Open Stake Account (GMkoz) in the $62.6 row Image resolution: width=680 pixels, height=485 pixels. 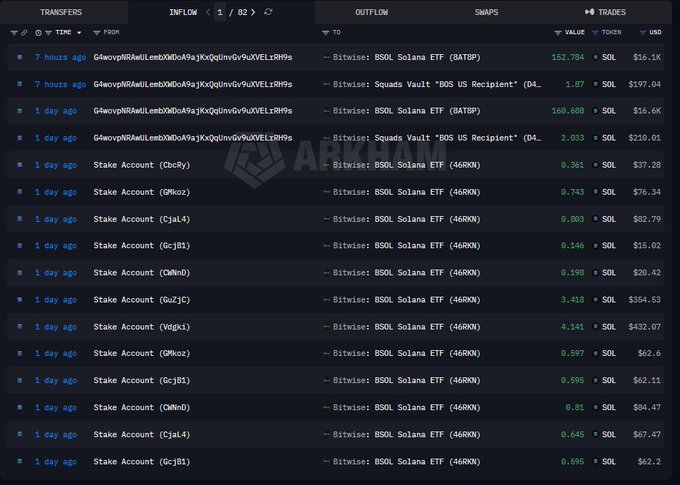click(142, 354)
